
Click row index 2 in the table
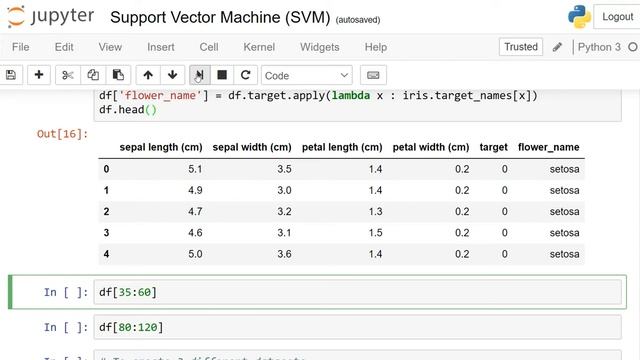(x=107, y=211)
